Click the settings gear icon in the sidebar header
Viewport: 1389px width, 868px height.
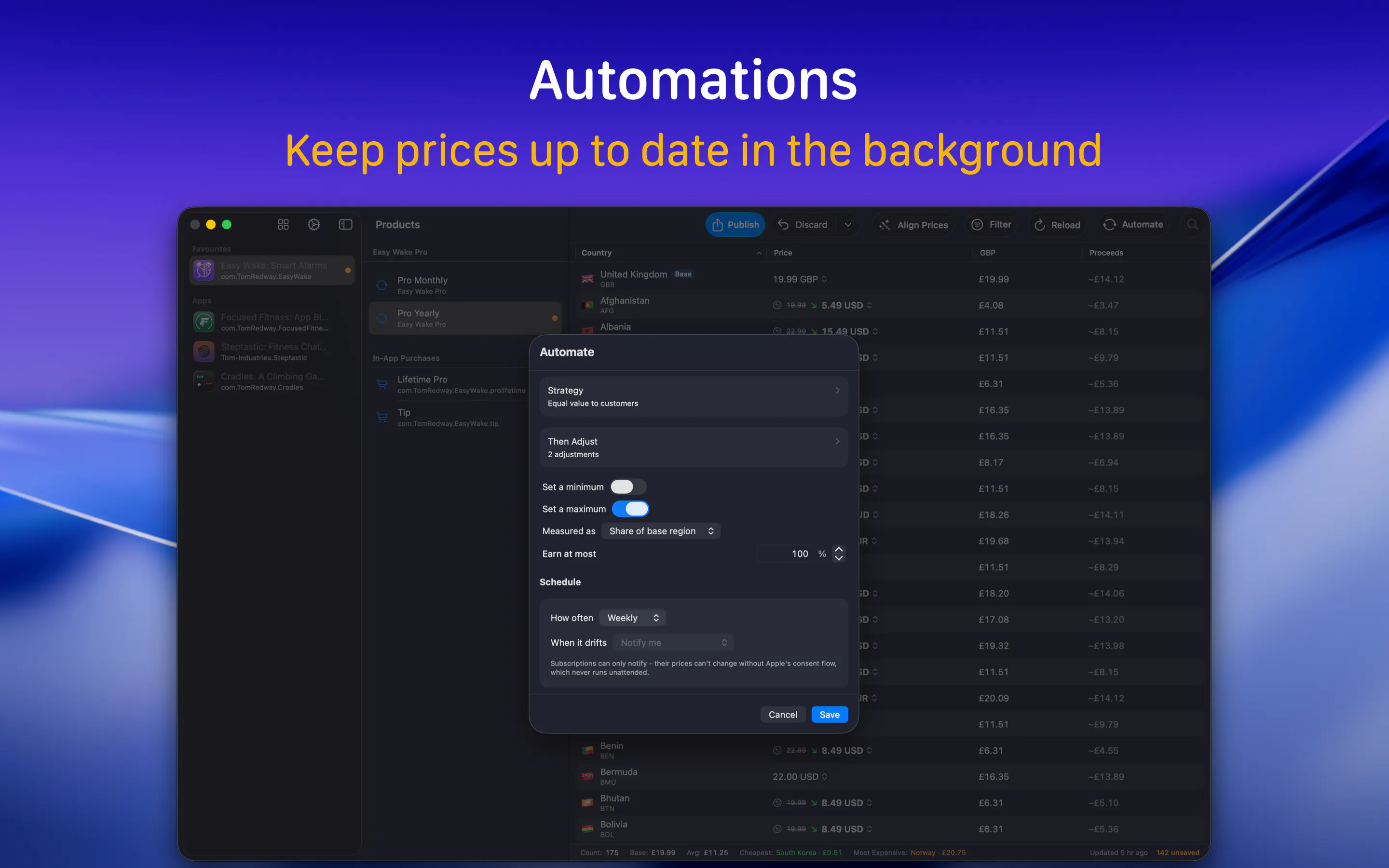314,224
